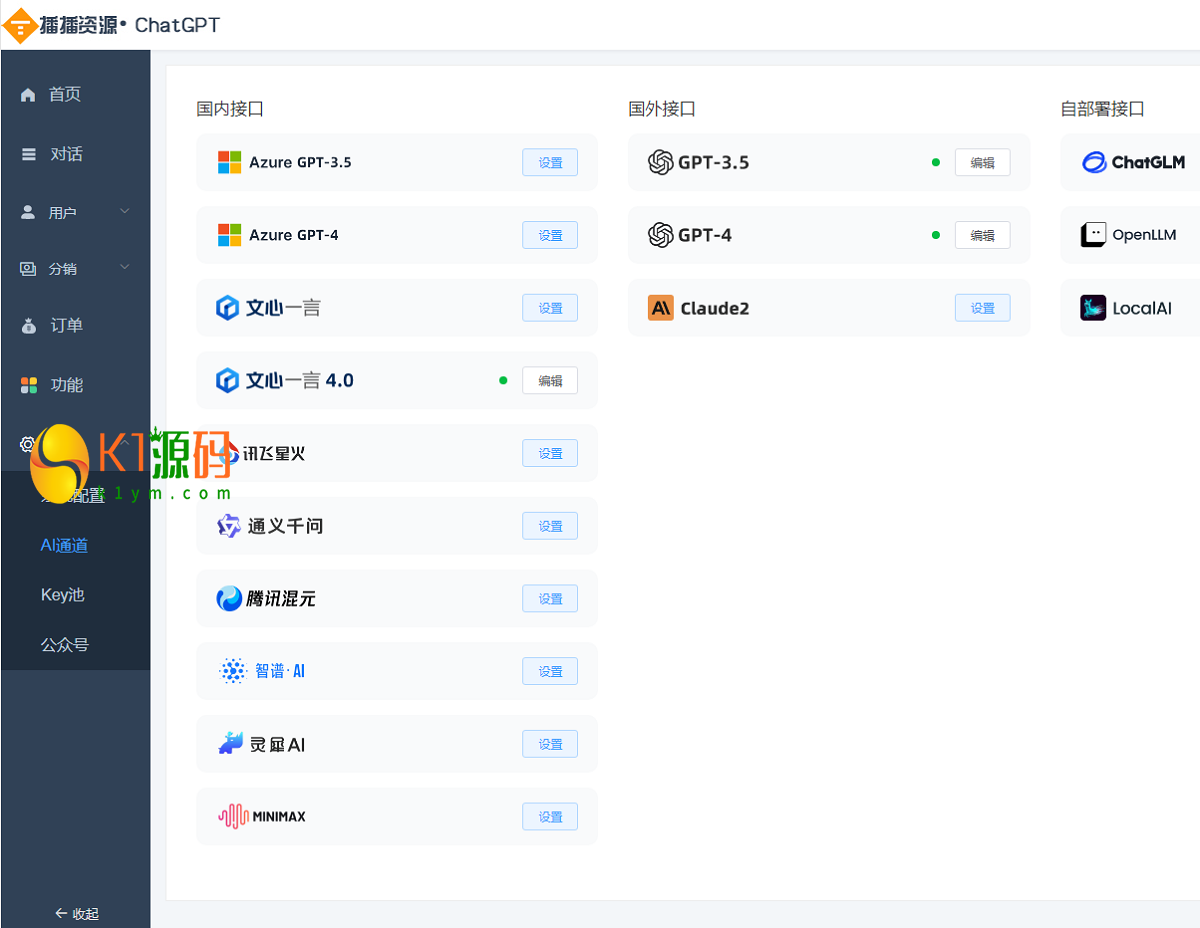Click the 分销 icon in sidebar
This screenshot has width=1200, height=928.
(28, 269)
